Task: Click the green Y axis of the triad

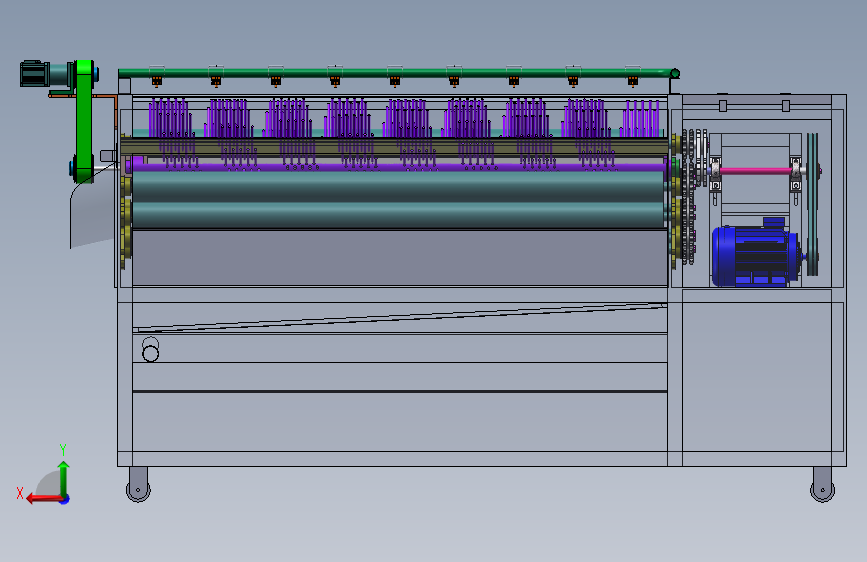Action: (x=64, y=479)
